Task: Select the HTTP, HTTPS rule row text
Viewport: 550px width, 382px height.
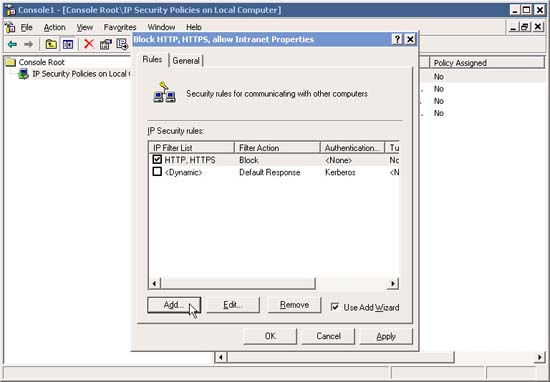Action: pos(190,160)
